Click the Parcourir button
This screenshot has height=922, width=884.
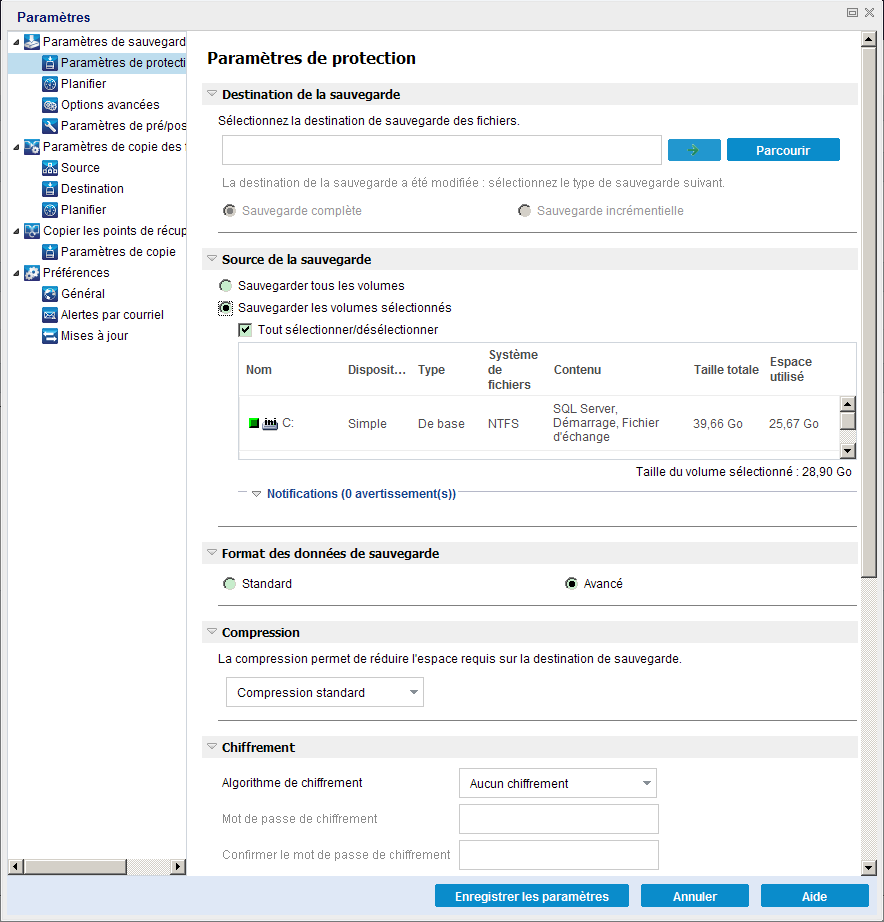pyautogui.click(x=783, y=150)
